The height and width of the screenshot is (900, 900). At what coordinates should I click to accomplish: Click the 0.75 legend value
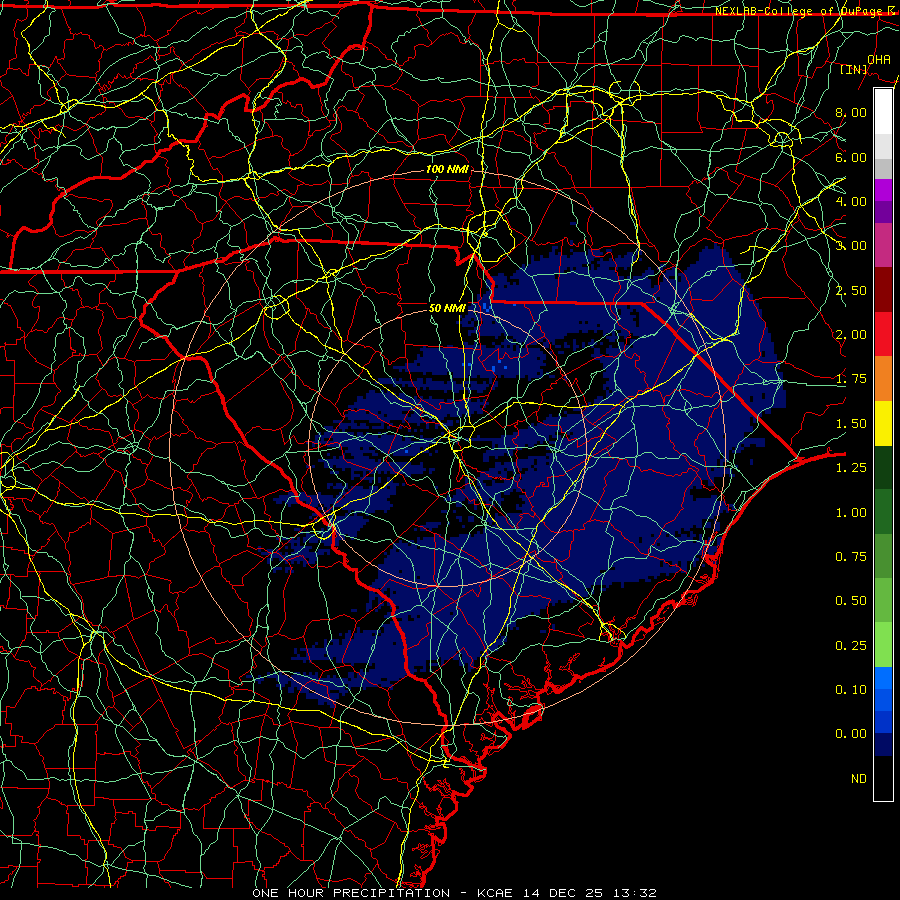tap(851, 557)
